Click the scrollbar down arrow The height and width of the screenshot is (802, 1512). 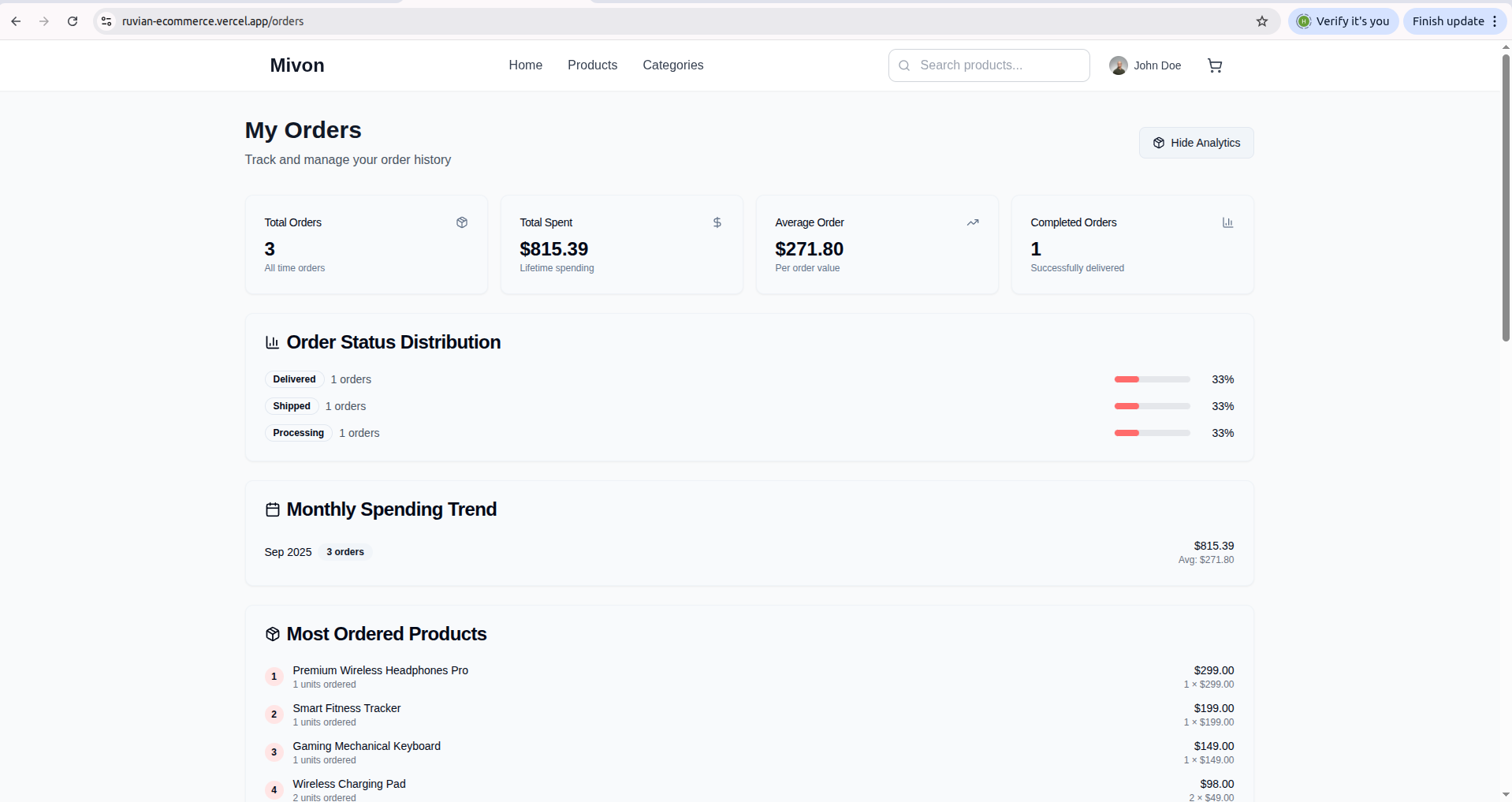1506,795
